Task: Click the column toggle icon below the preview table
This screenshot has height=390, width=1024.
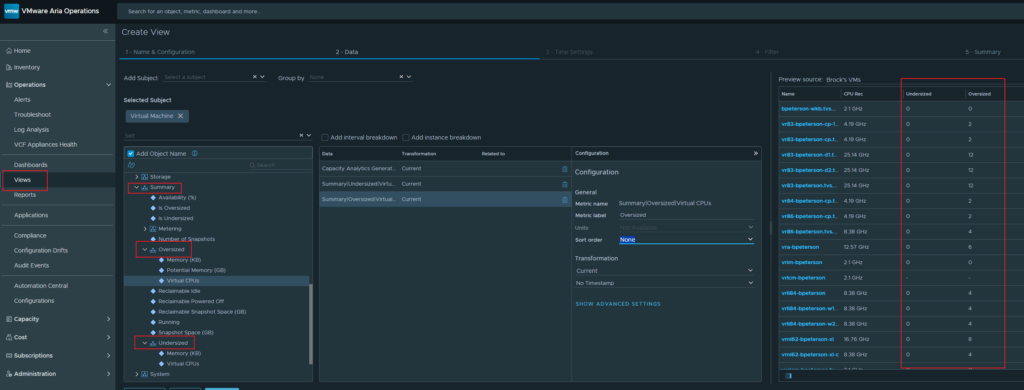Action: [x=789, y=376]
